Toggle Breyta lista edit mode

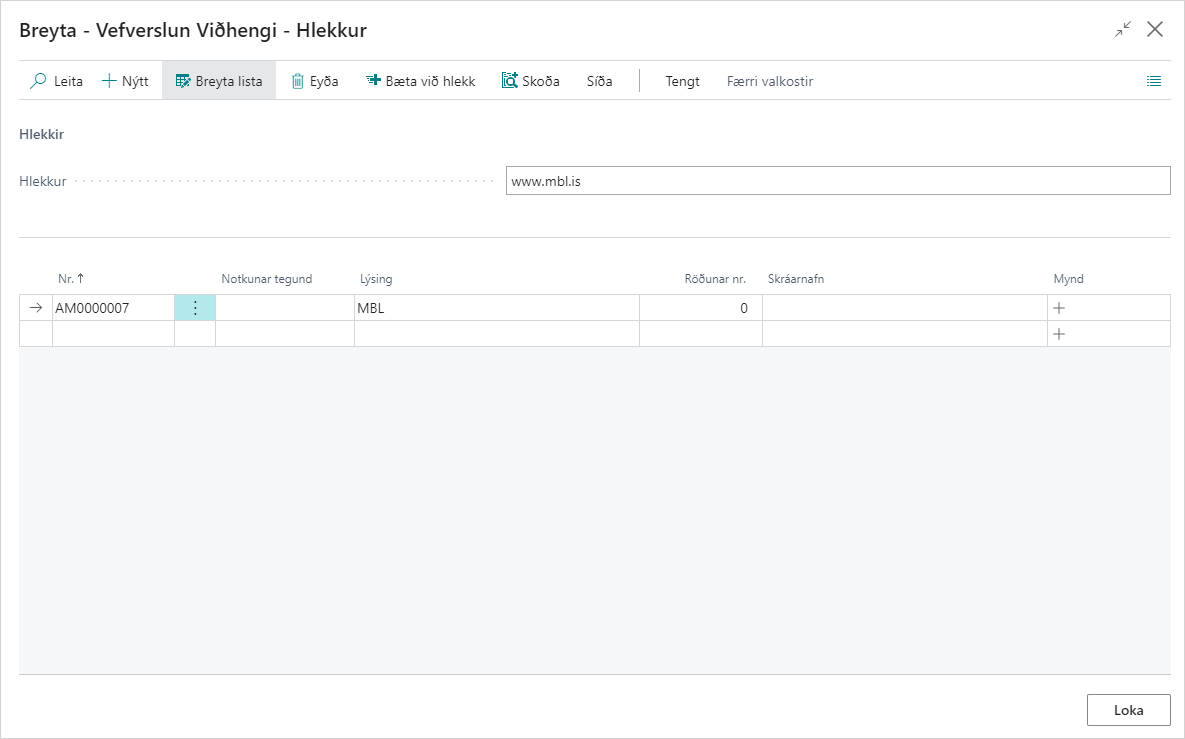[x=219, y=81]
